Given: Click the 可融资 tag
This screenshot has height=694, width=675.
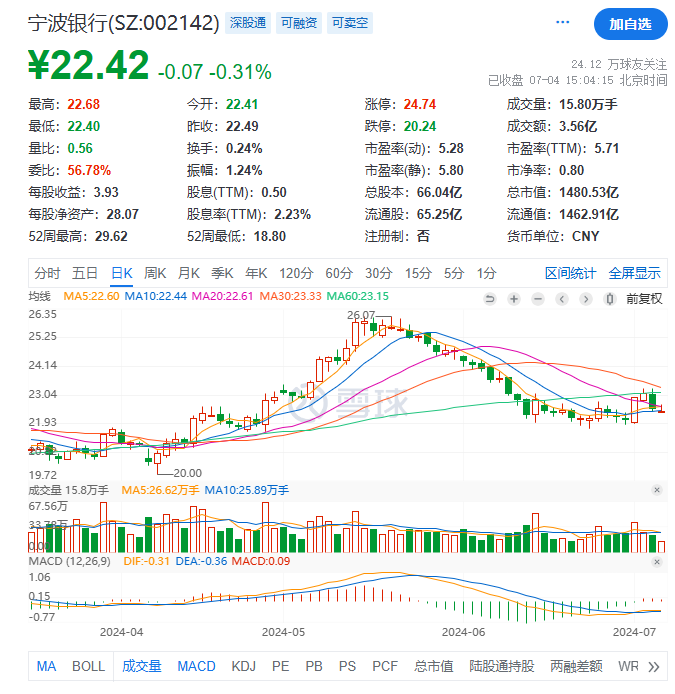Looking at the screenshot, I should (x=299, y=23).
